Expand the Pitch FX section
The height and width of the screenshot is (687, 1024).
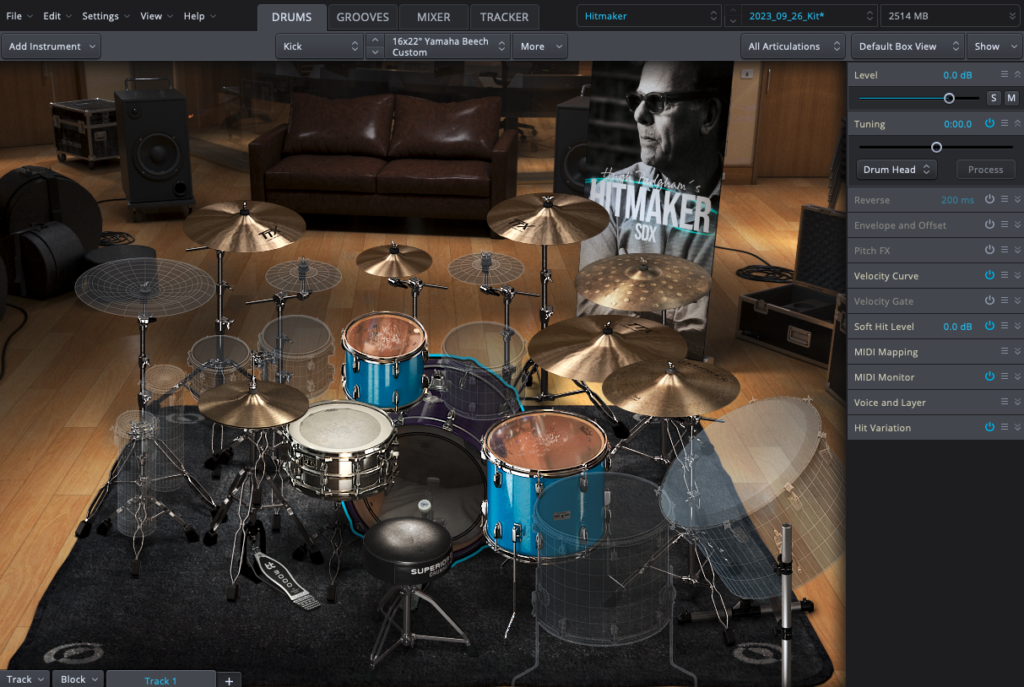point(1018,250)
